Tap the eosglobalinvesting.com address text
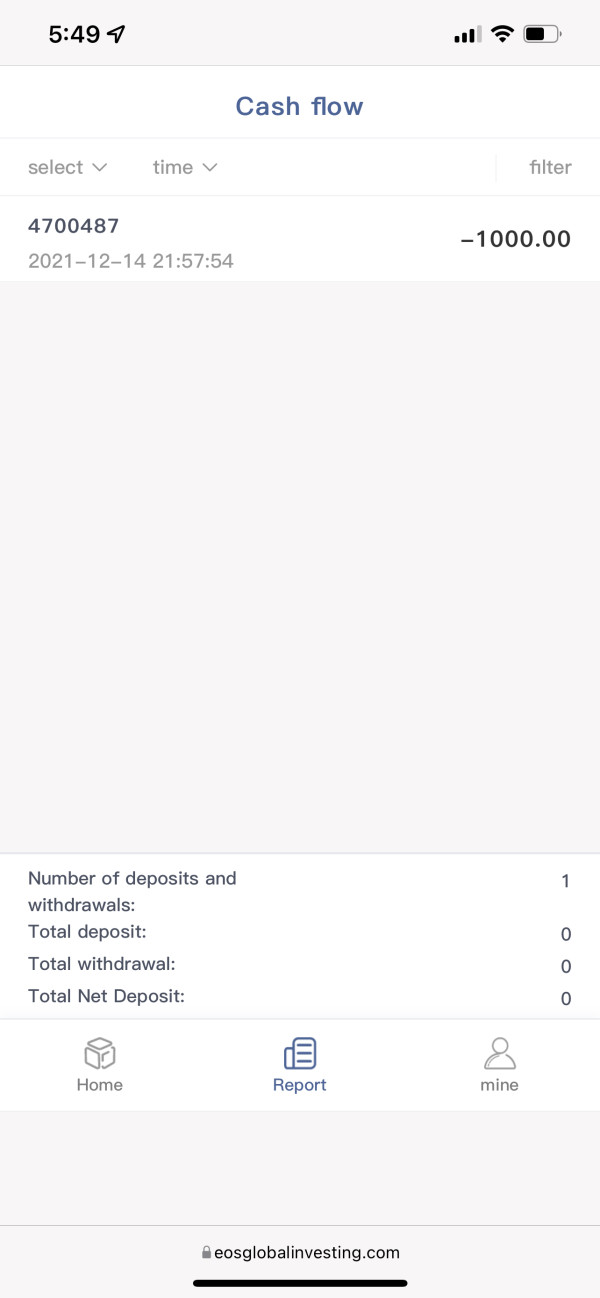This screenshot has height=1298, width=600. coord(307,1252)
